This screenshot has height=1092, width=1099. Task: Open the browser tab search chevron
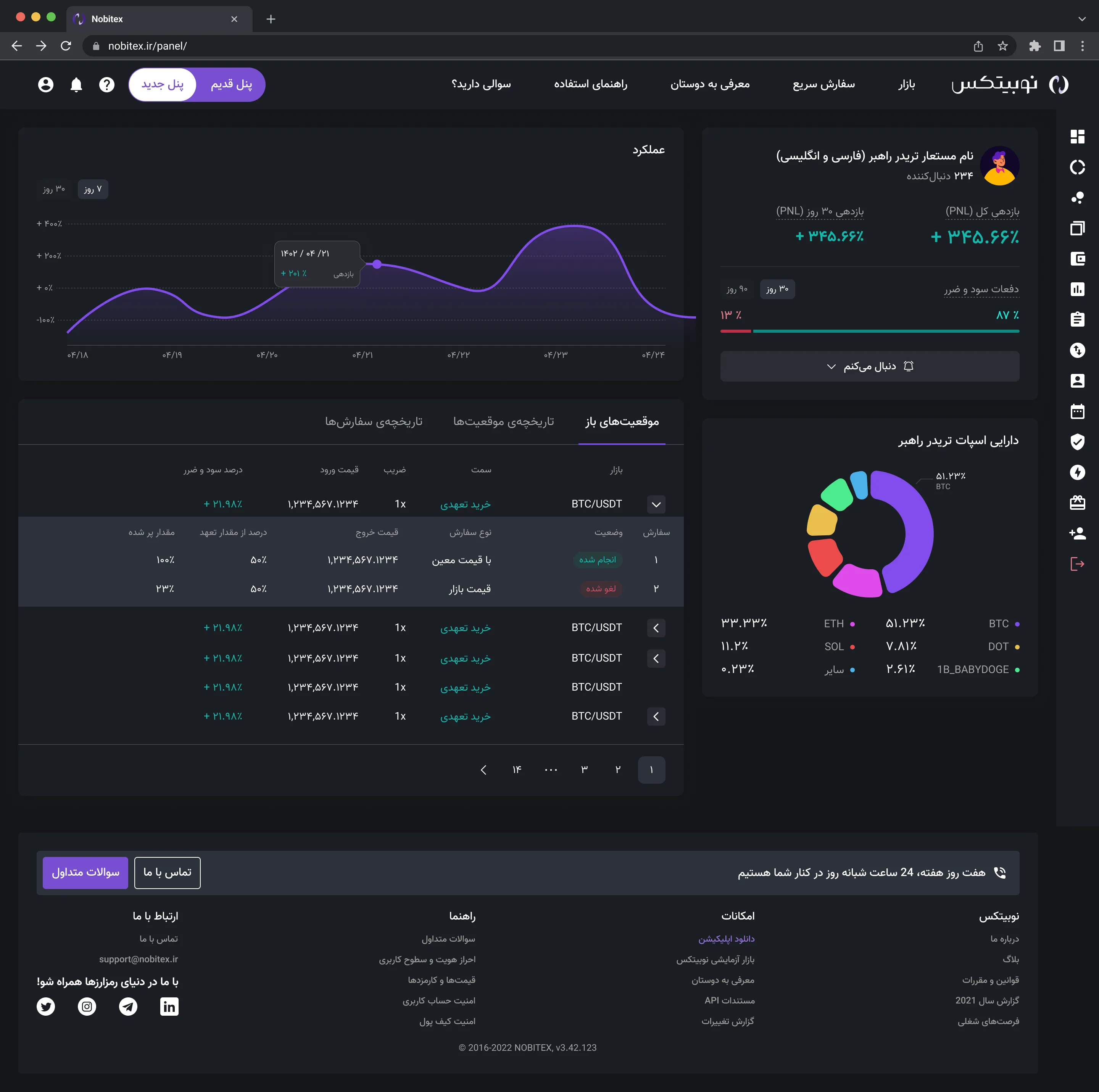click(1081, 19)
